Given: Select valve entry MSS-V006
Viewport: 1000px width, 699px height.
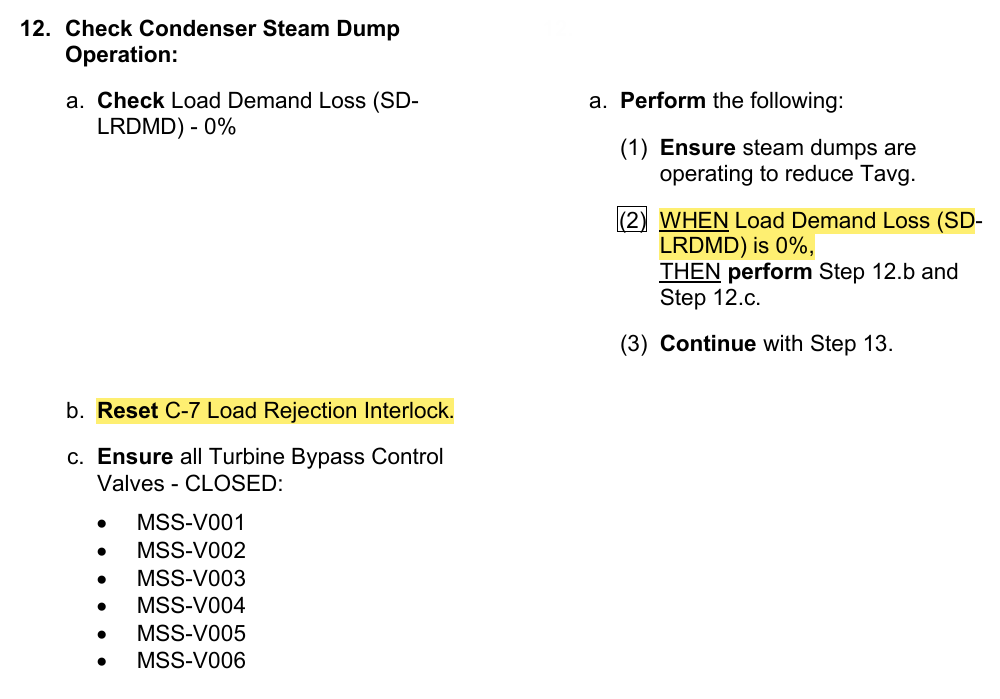Looking at the screenshot, I should 191,661.
